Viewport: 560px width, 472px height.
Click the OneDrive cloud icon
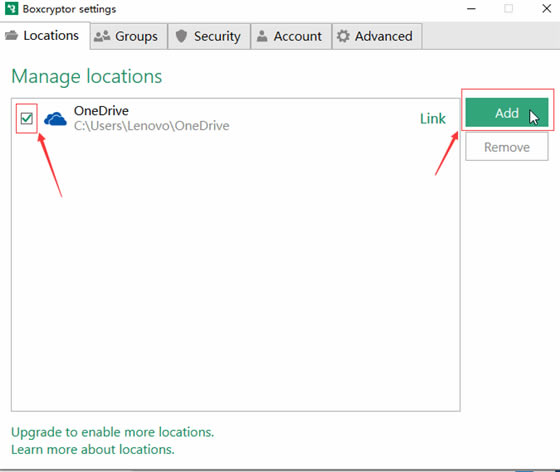pyautogui.click(x=55, y=119)
